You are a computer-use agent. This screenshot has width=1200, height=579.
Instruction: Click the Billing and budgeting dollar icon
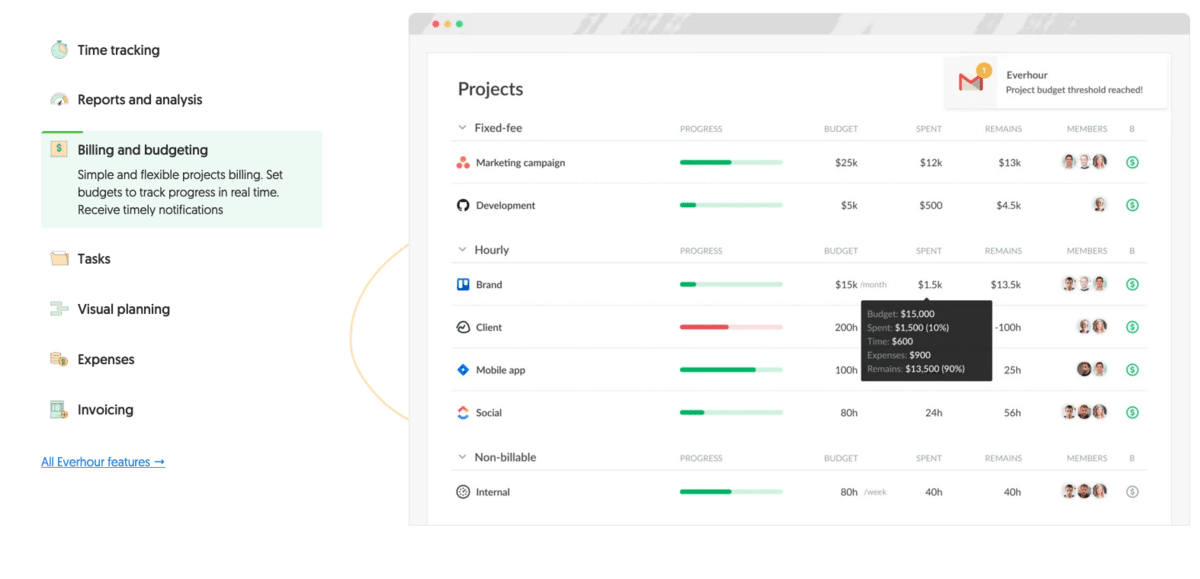[59, 150]
